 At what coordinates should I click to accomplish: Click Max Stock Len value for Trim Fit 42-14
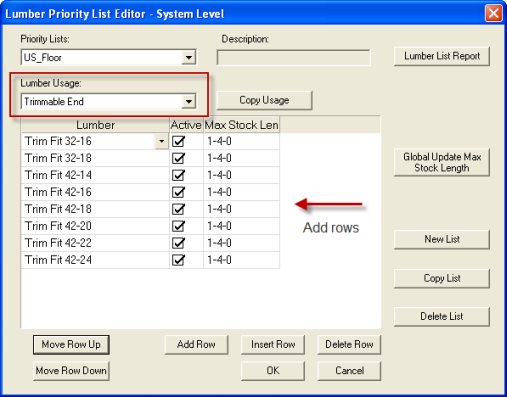[x=242, y=175]
